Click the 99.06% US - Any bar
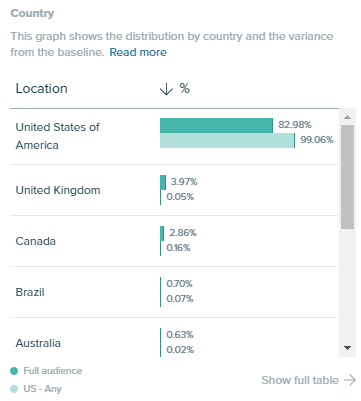The image size is (361, 401). (227, 140)
